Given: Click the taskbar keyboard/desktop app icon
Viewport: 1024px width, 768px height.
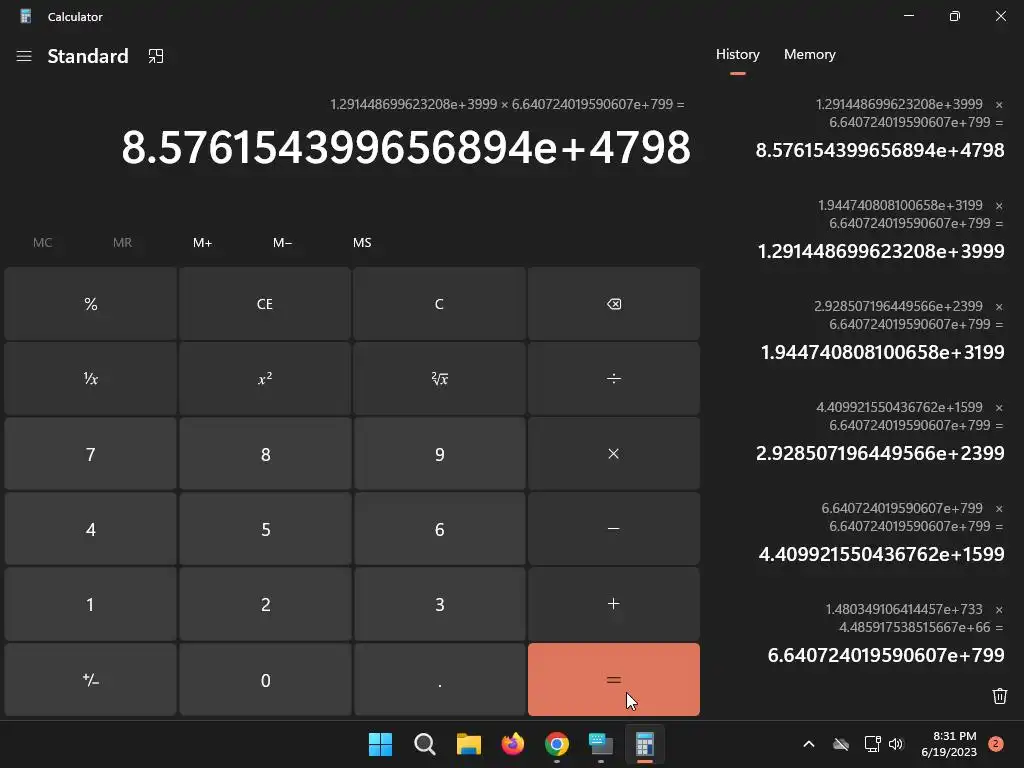Looking at the screenshot, I should pos(601,744).
